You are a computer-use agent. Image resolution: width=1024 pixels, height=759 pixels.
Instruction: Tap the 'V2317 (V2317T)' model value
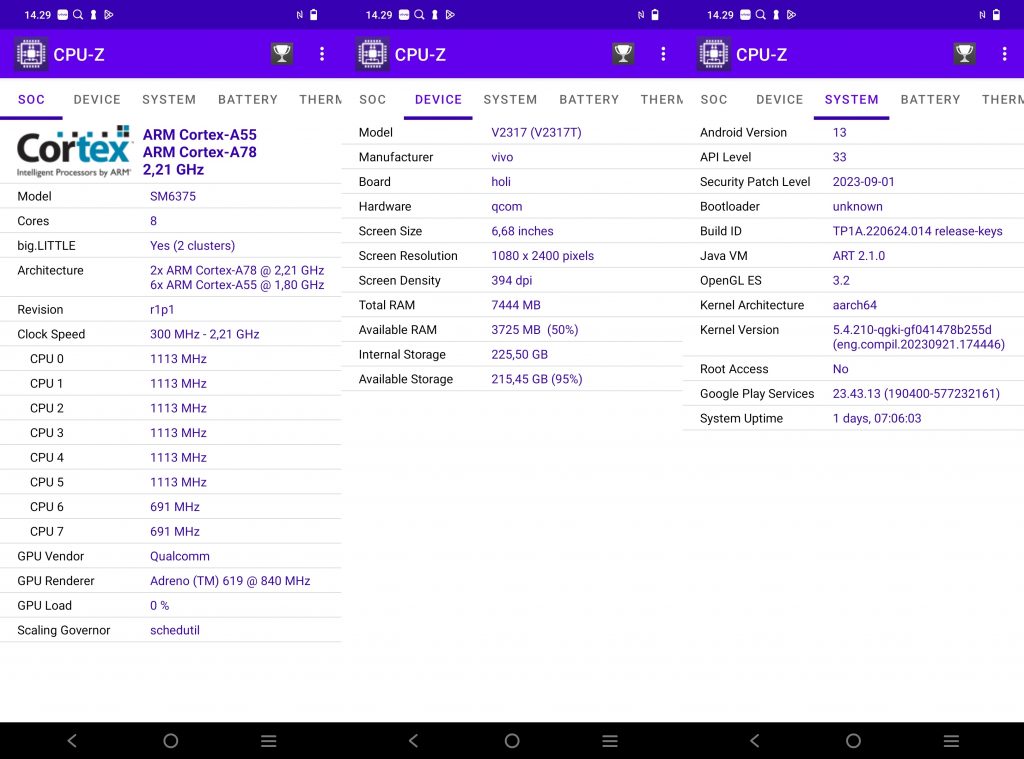pos(536,133)
